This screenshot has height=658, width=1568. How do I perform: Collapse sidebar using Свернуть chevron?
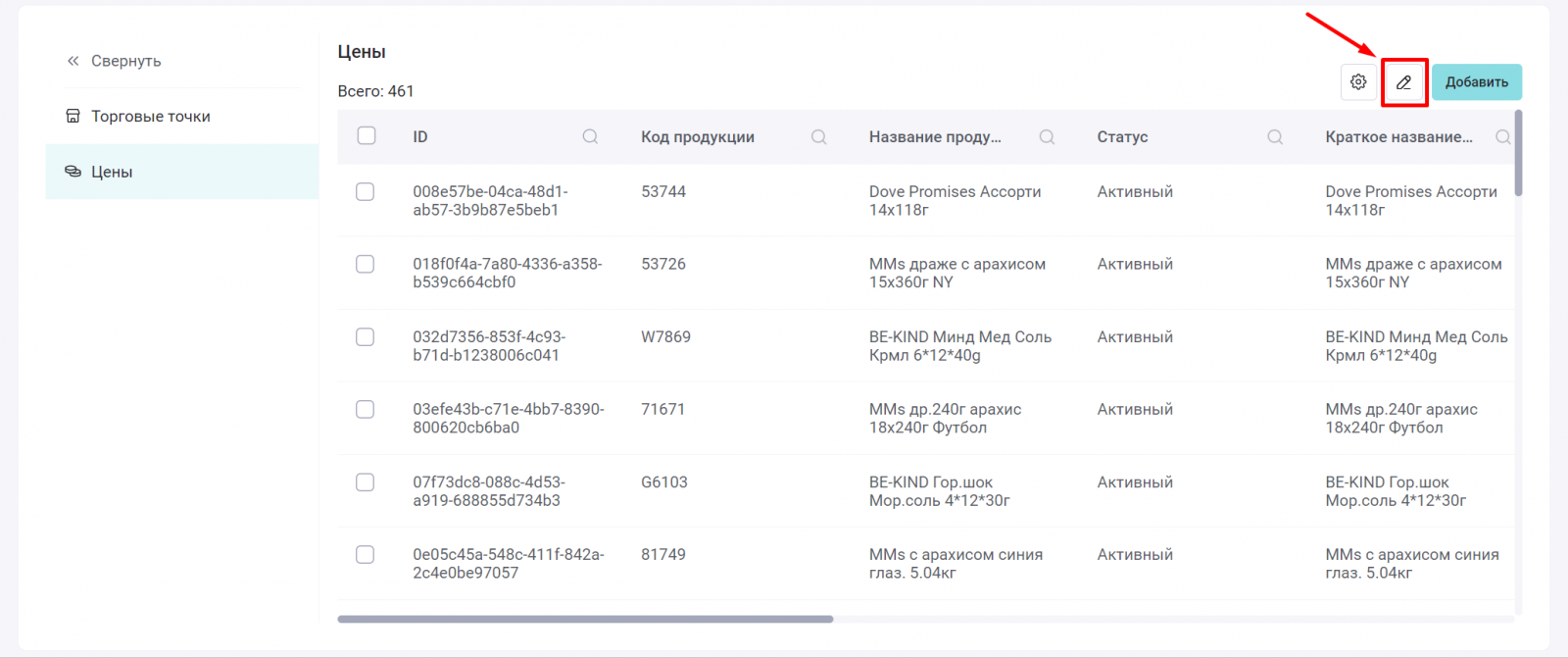click(x=73, y=61)
